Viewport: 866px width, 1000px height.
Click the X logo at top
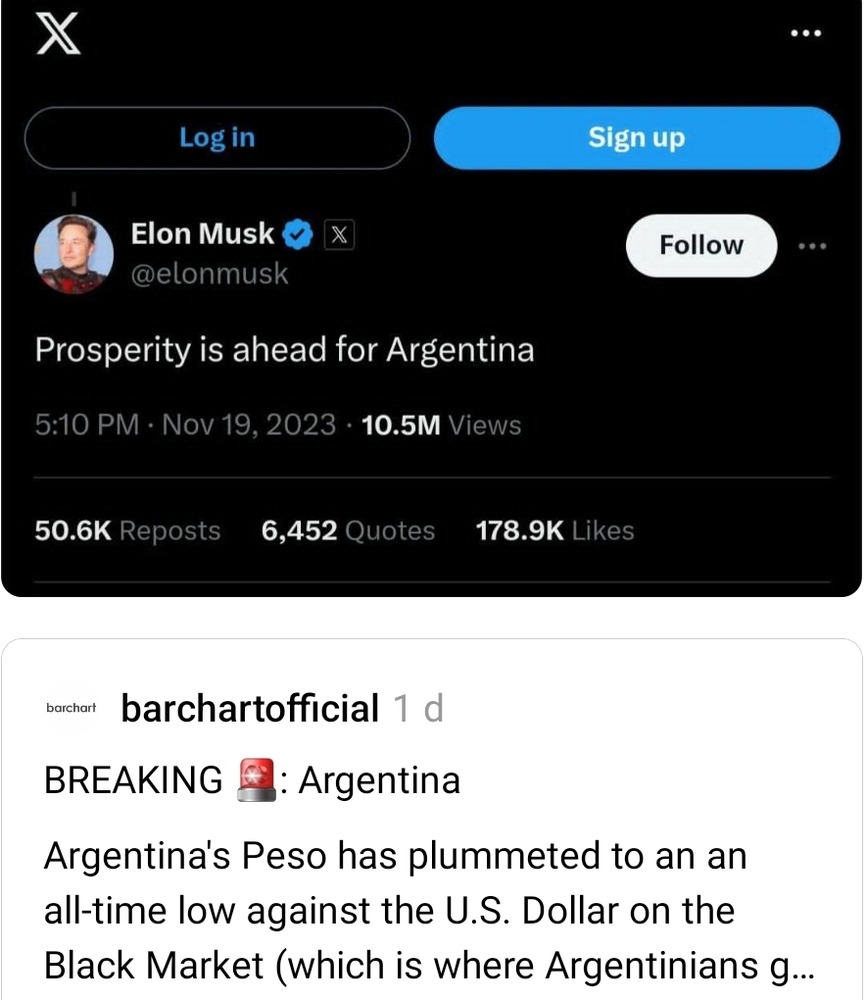click(59, 38)
